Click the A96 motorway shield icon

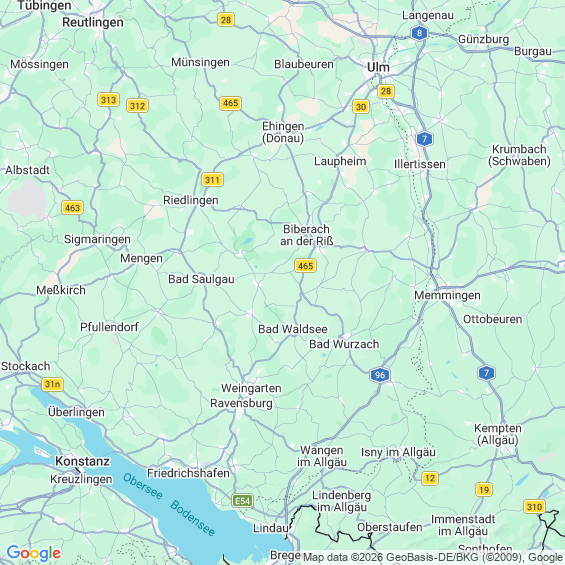click(x=380, y=375)
